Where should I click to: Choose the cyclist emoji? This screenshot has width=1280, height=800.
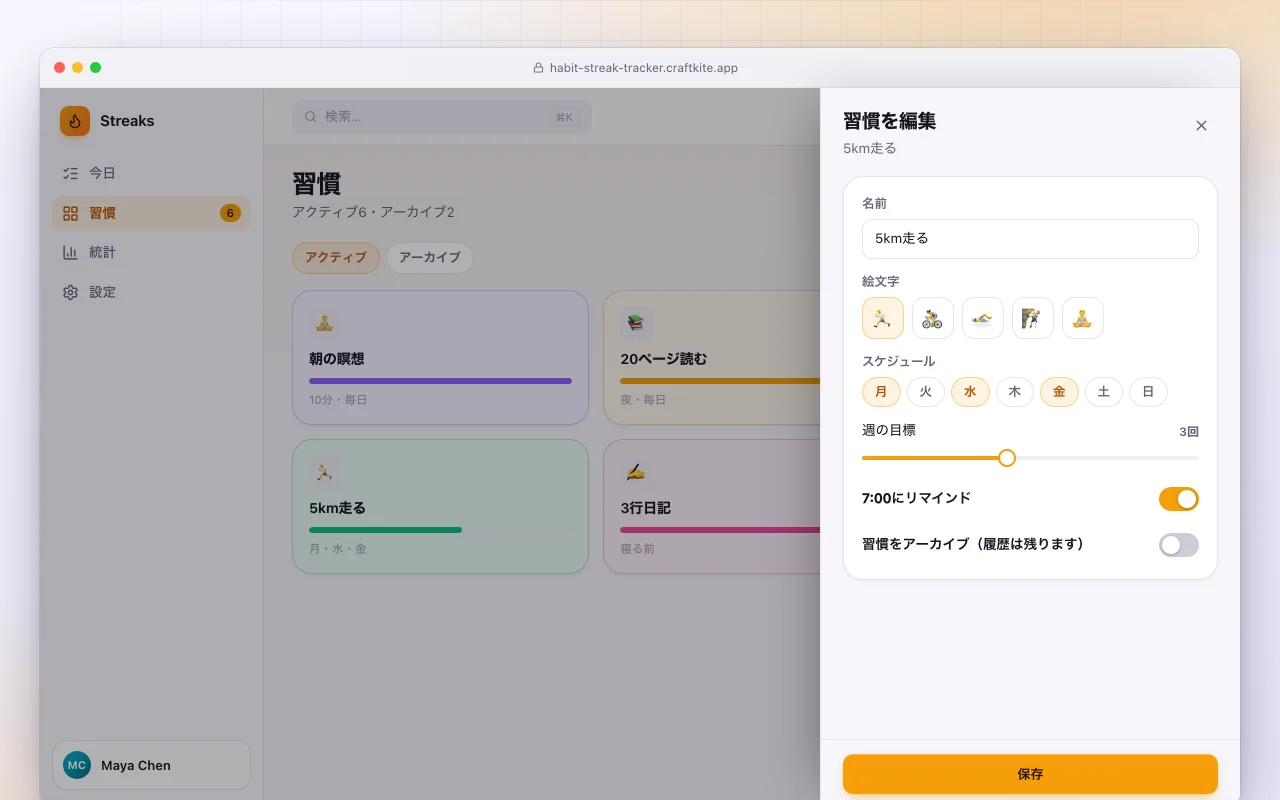point(933,318)
